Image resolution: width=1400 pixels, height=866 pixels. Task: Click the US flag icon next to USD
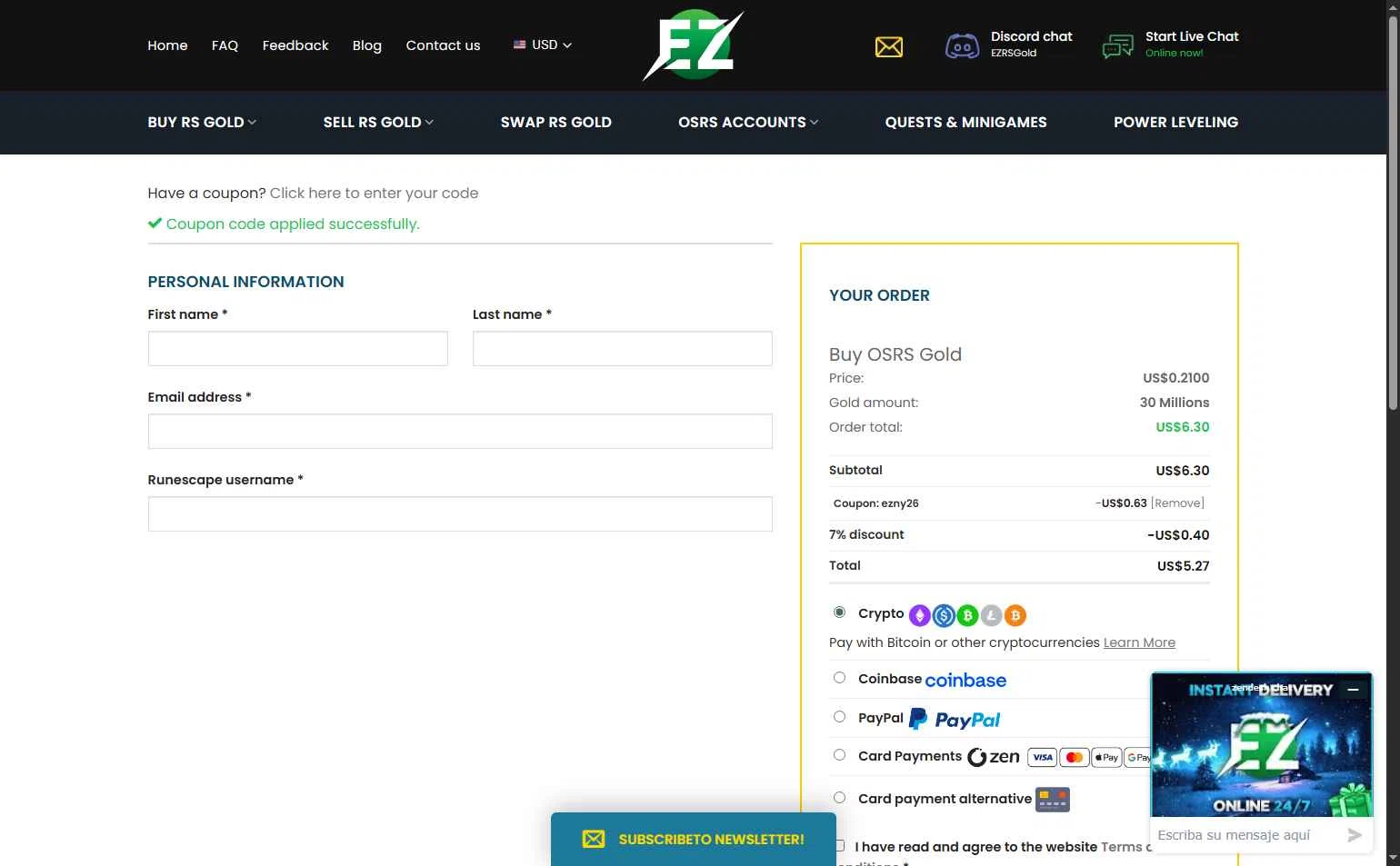[520, 45]
